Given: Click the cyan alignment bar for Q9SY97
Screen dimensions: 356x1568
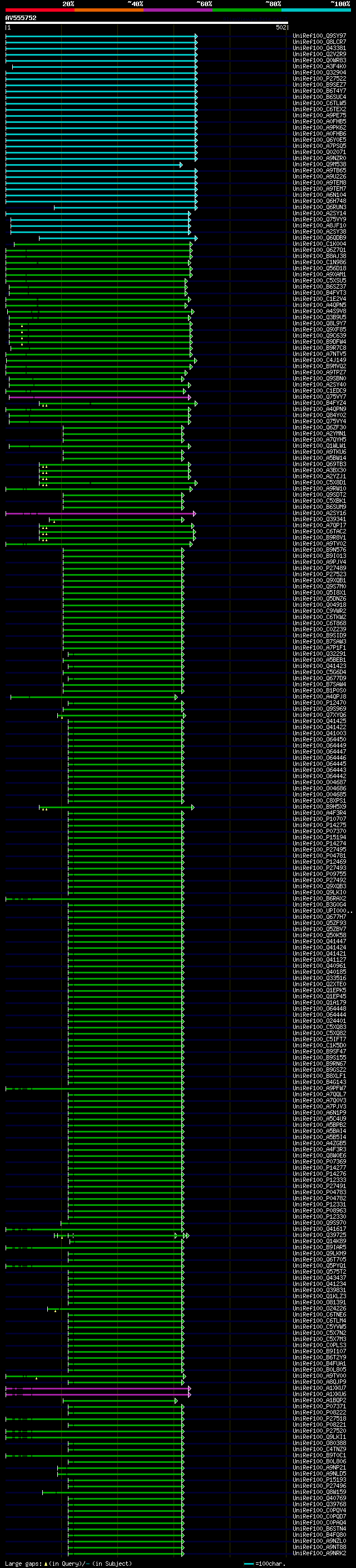Looking at the screenshot, I should click(101, 36).
